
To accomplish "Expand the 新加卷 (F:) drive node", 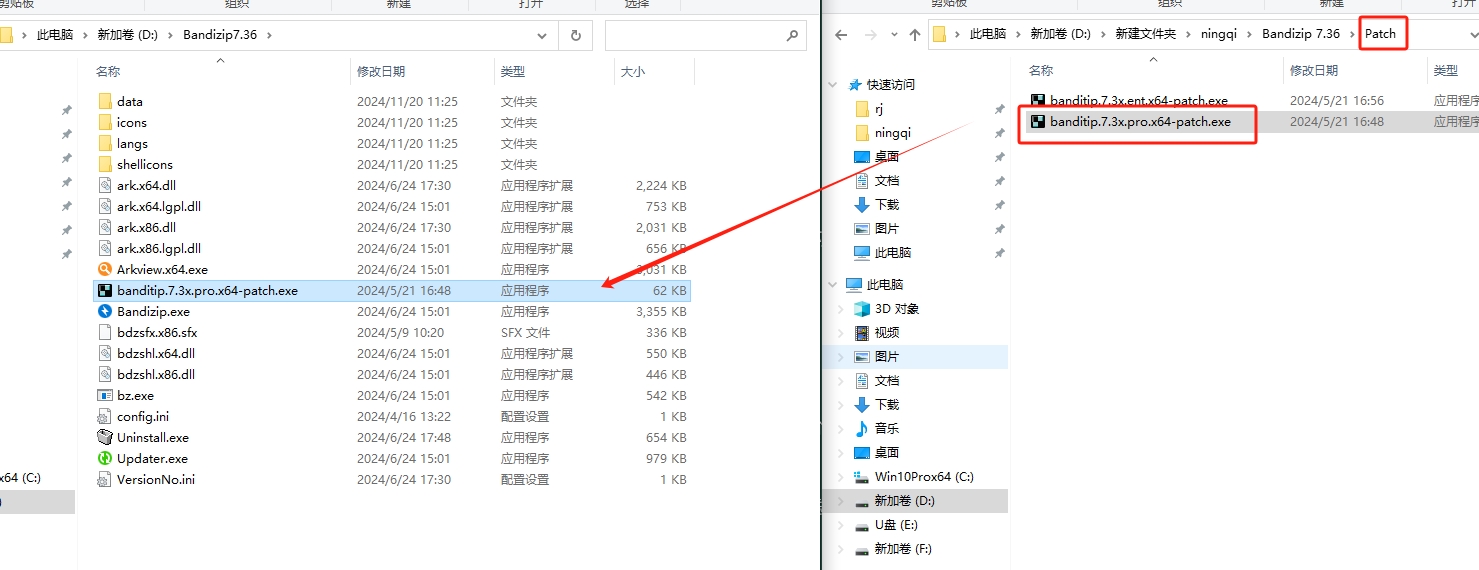I will [x=841, y=549].
